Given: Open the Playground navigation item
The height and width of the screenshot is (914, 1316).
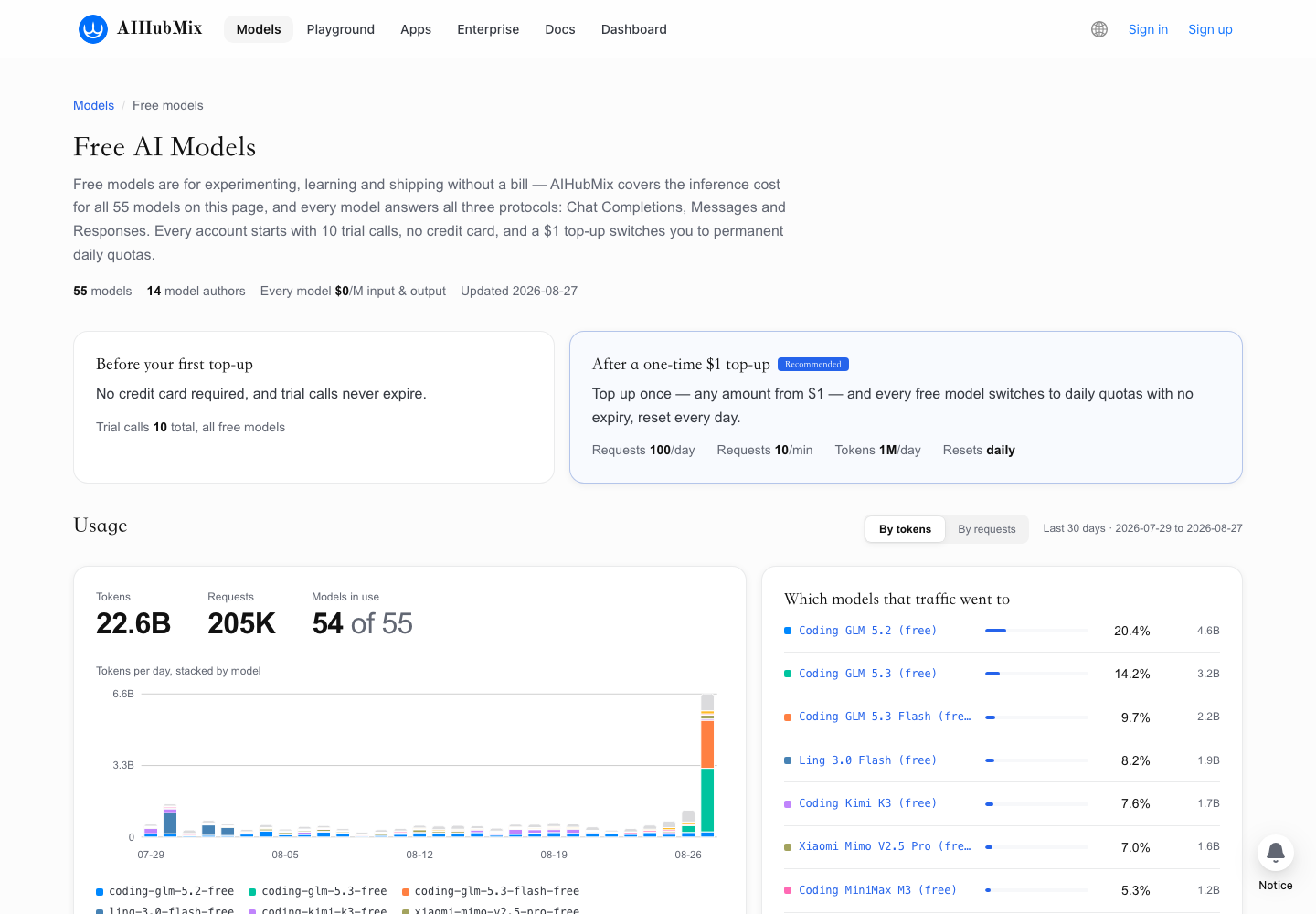Looking at the screenshot, I should [341, 29].
